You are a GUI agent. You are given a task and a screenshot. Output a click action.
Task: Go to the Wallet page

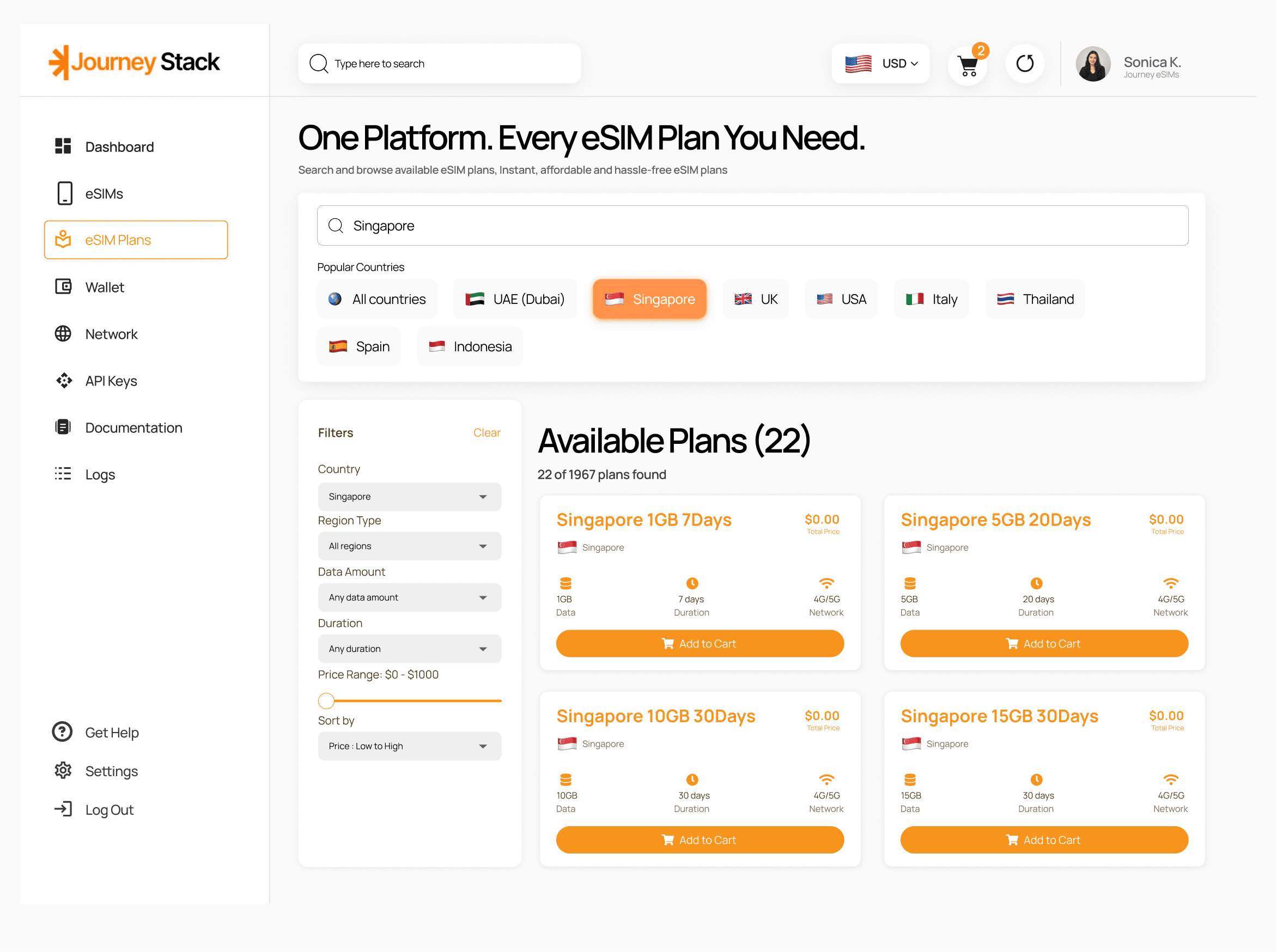[x=105, y=287]
